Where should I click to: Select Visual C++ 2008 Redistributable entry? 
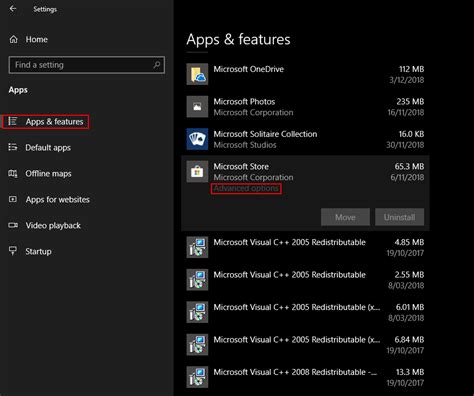click(305, 377)
